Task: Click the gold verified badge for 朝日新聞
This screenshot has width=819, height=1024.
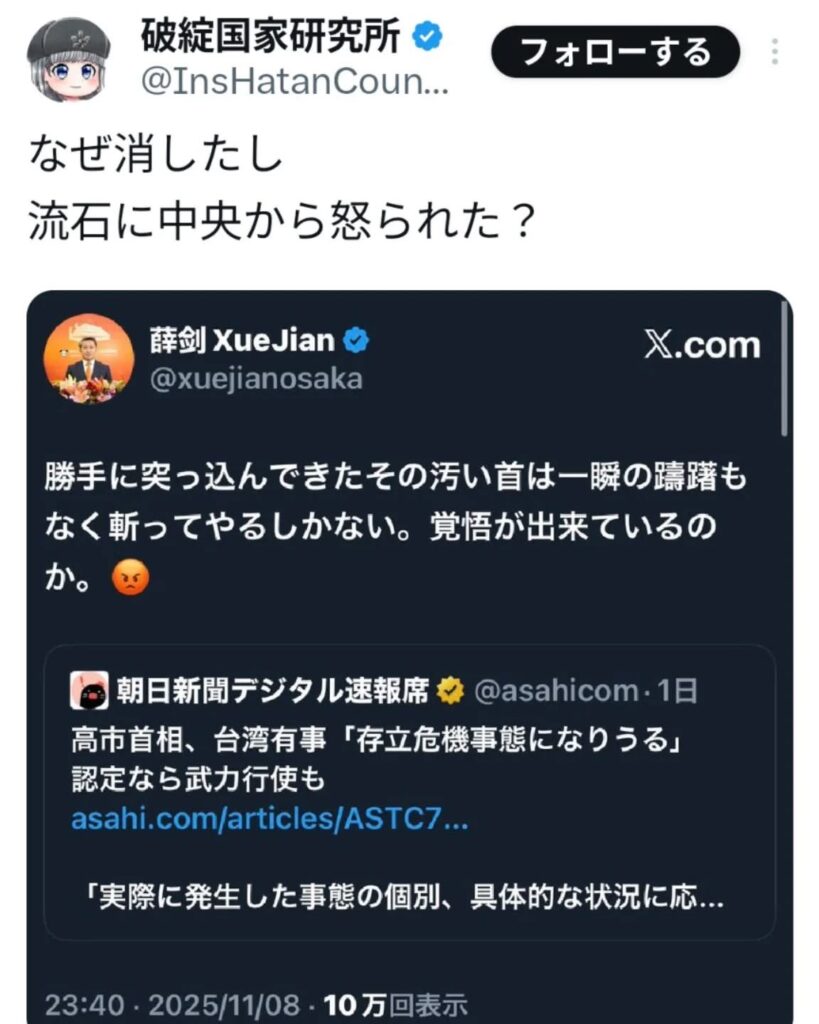Action: click(x=450, y=690)
